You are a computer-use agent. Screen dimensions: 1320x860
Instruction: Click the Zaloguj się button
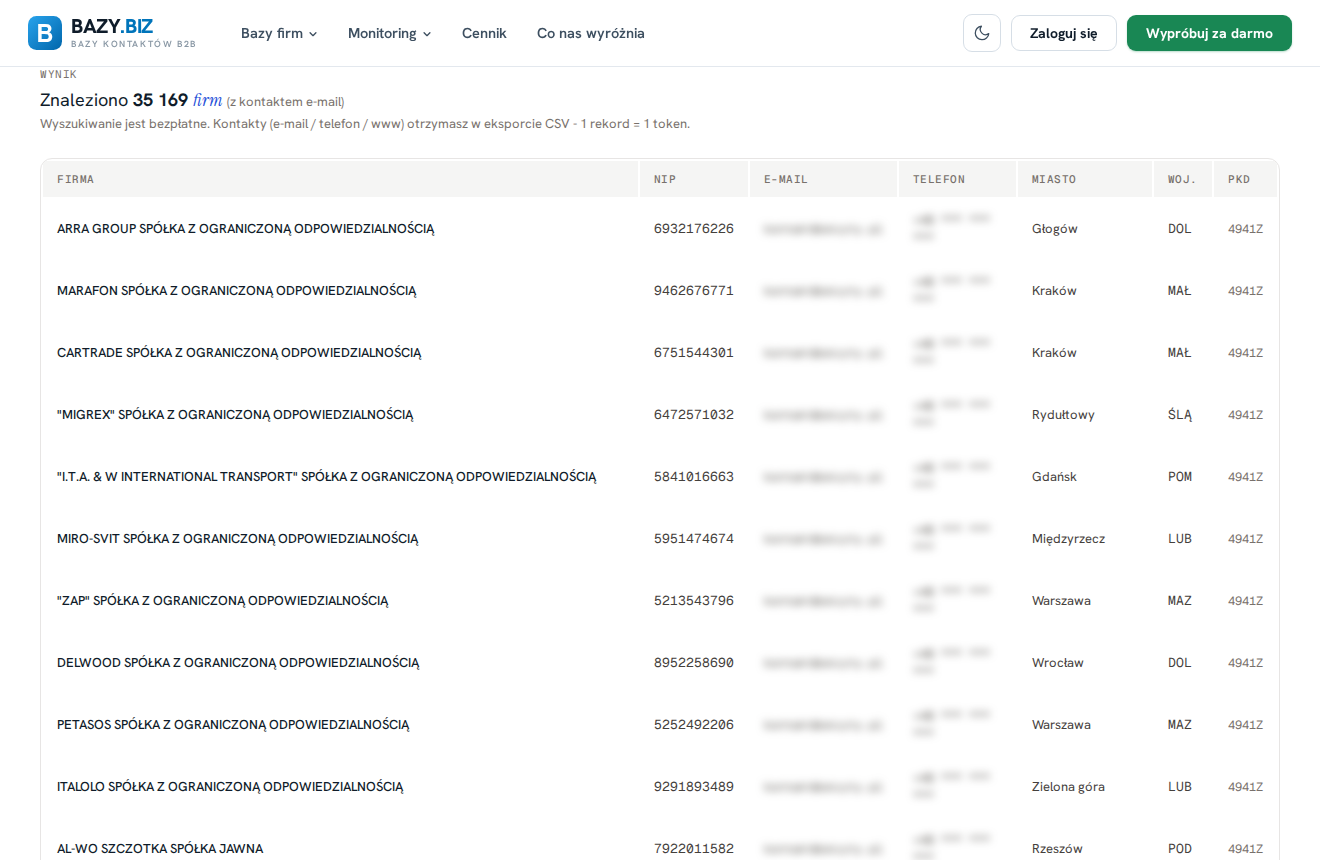(1064, 33)
